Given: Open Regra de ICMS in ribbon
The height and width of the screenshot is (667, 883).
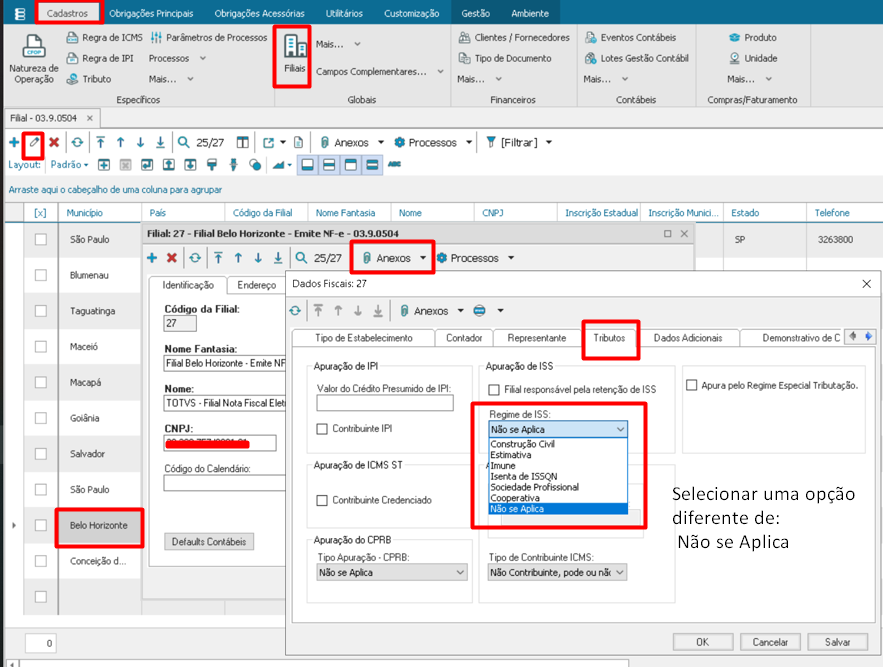Looking at the screenshot, I should [105, 37].
